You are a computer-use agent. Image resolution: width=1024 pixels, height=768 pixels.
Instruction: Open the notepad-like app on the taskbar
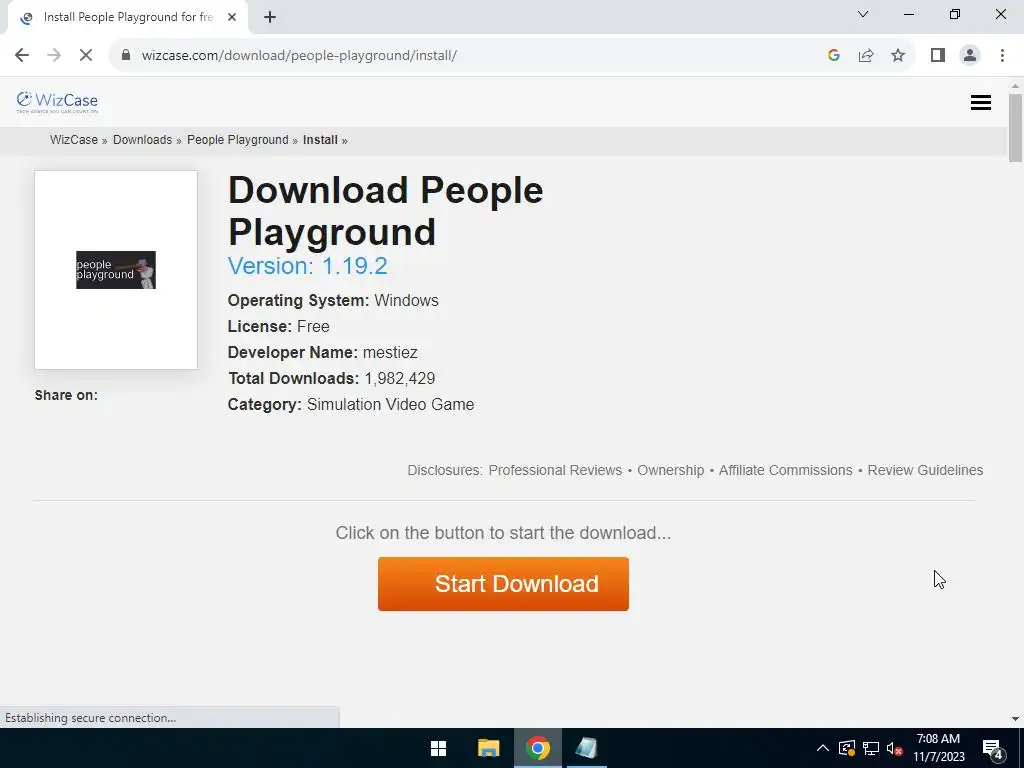[586, 748]
